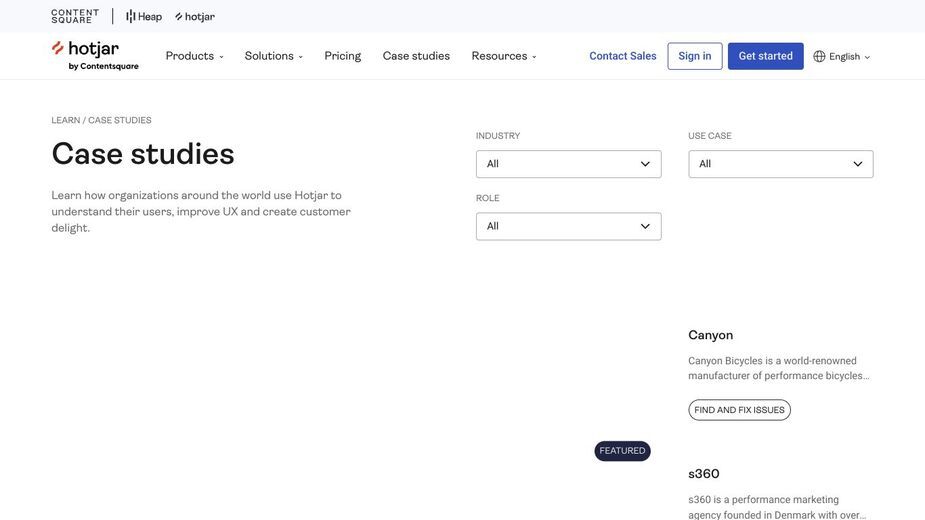The width and height of the screenshot is (925, 520).
Task: Expand the Products menu
Action: [x=195, y=56]
